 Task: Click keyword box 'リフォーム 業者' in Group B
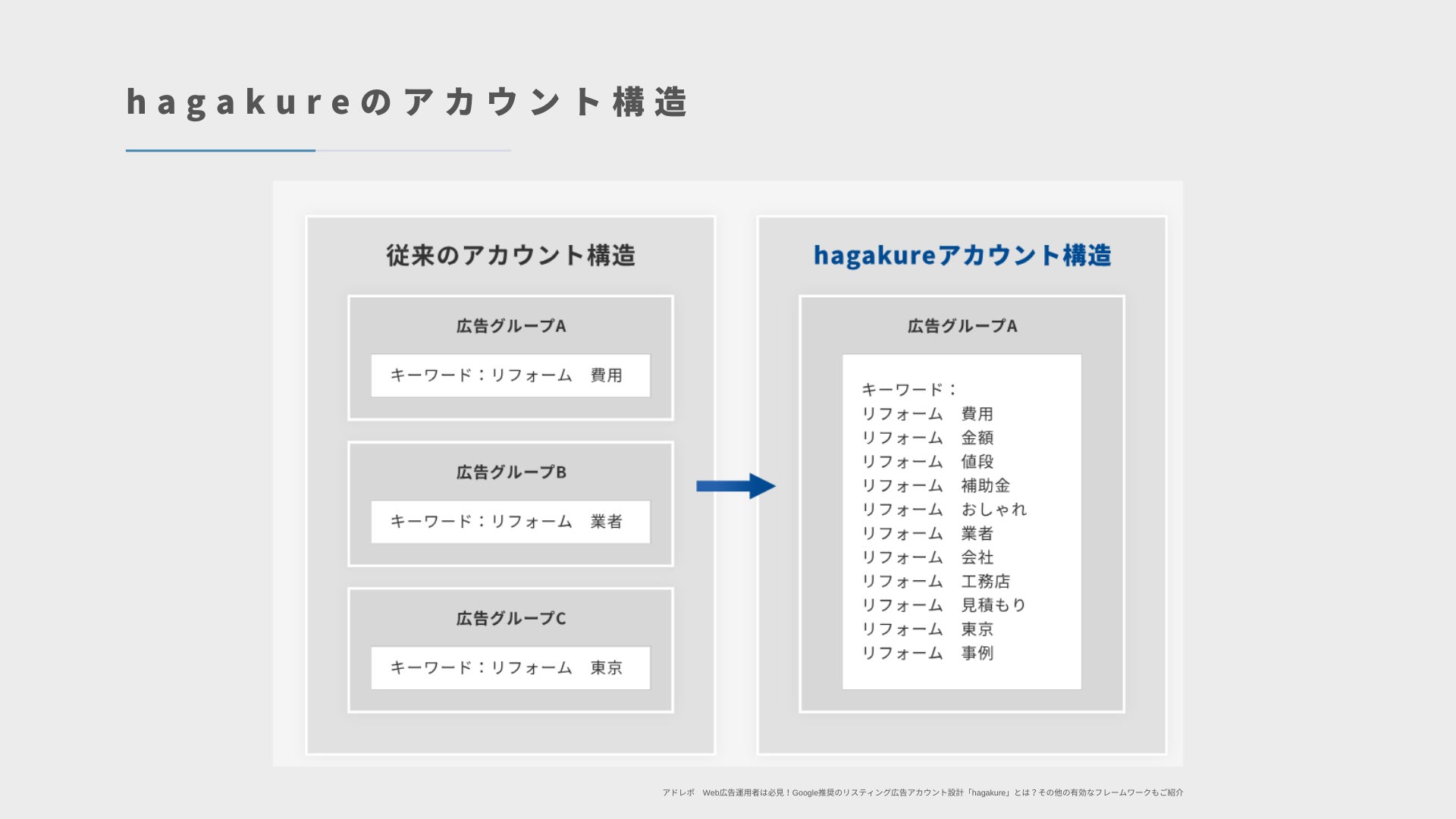coord(510,522)
